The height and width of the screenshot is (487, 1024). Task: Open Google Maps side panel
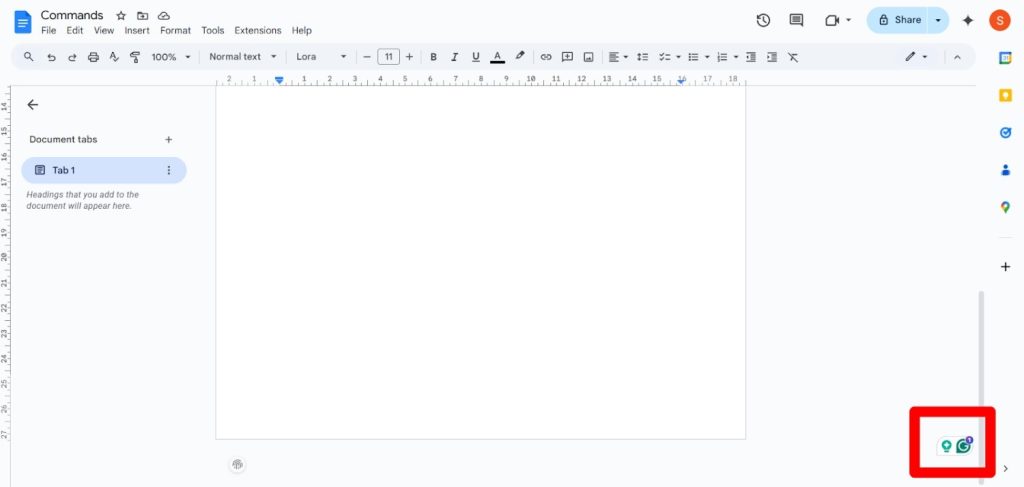(x=1005, y=208)
